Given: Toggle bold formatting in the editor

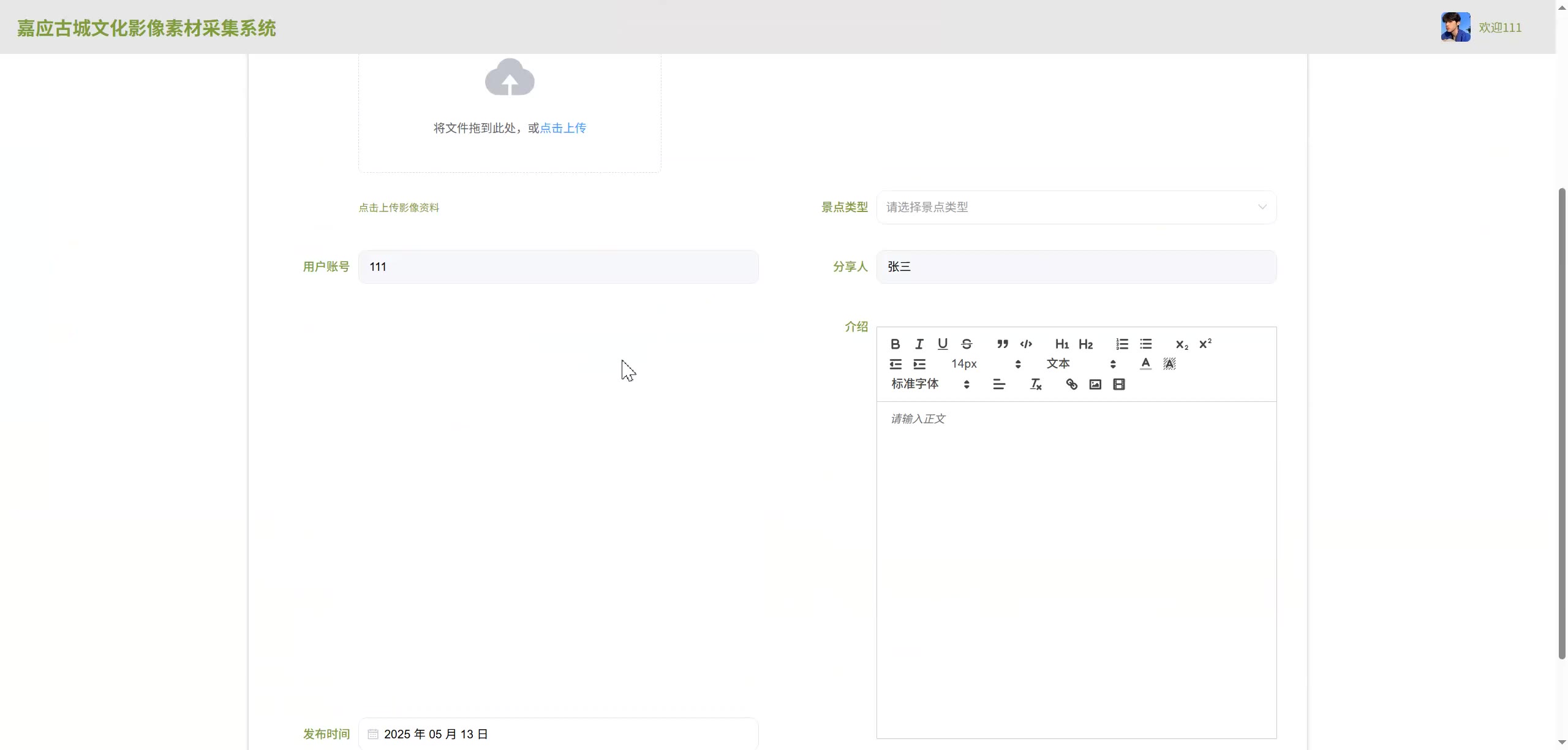Looking at the screenshot, I should pyautogui.click(x=895, y=344).
